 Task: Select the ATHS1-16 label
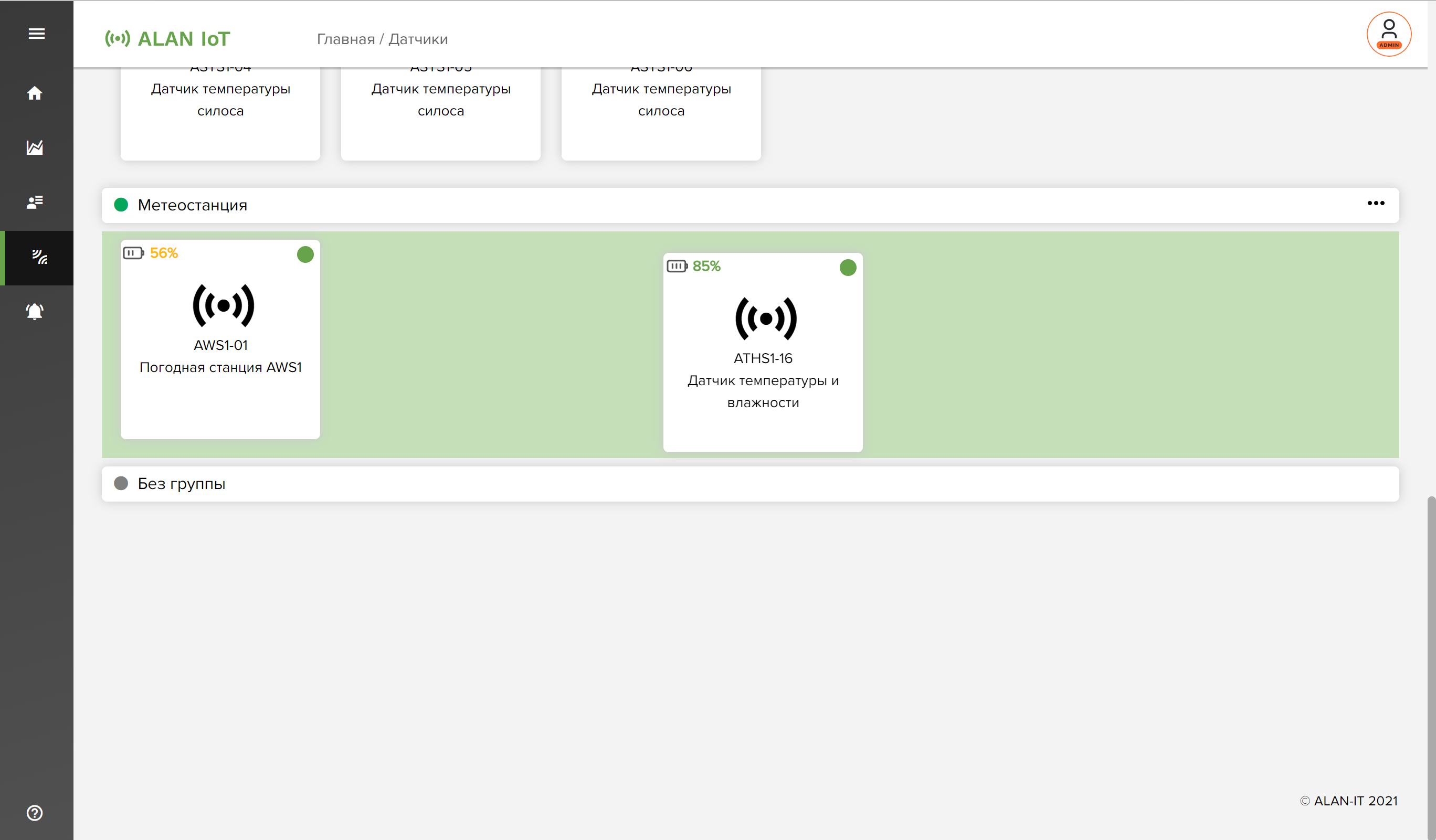(x=763, y=358)
